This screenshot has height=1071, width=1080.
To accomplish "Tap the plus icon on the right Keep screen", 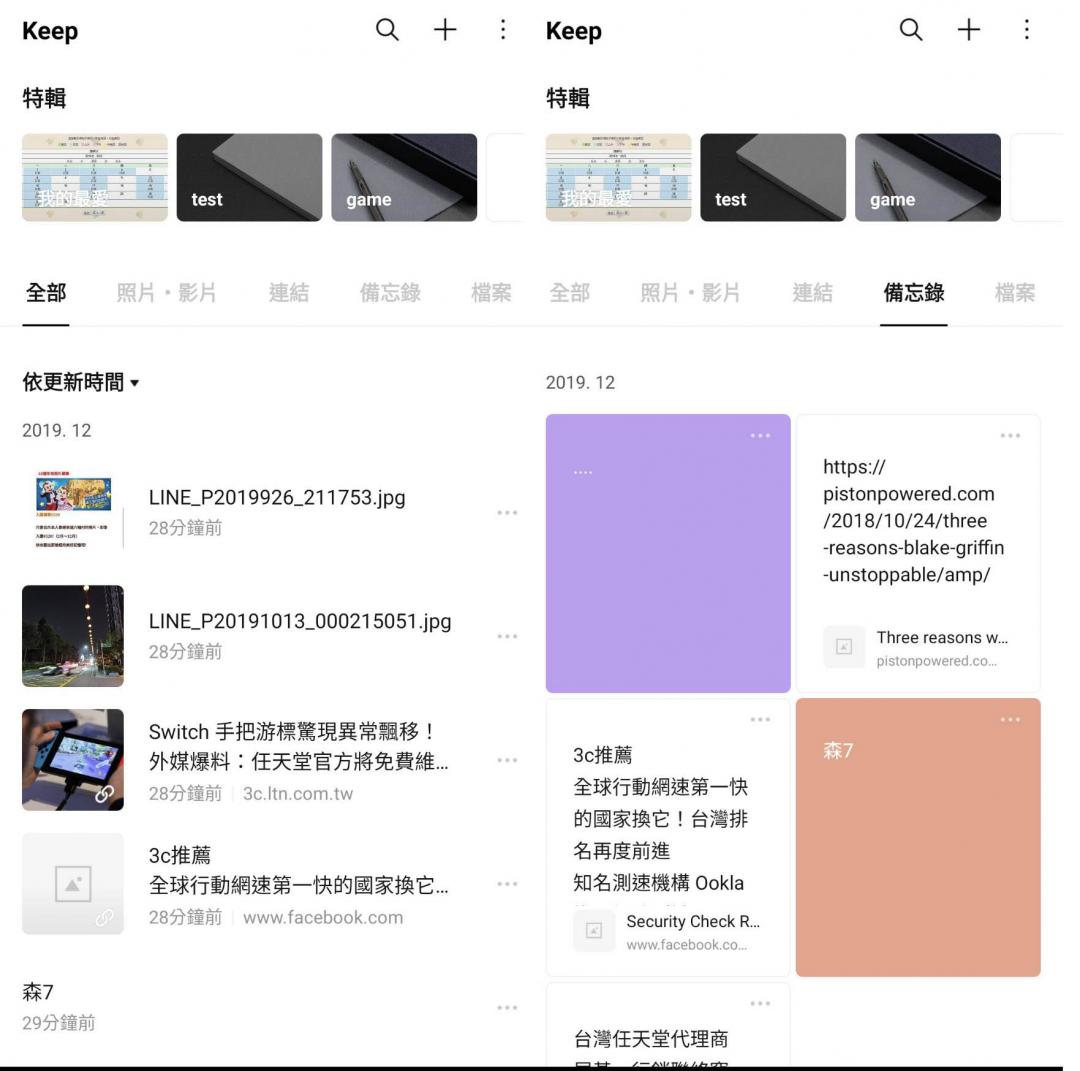I will click(968, 30).
